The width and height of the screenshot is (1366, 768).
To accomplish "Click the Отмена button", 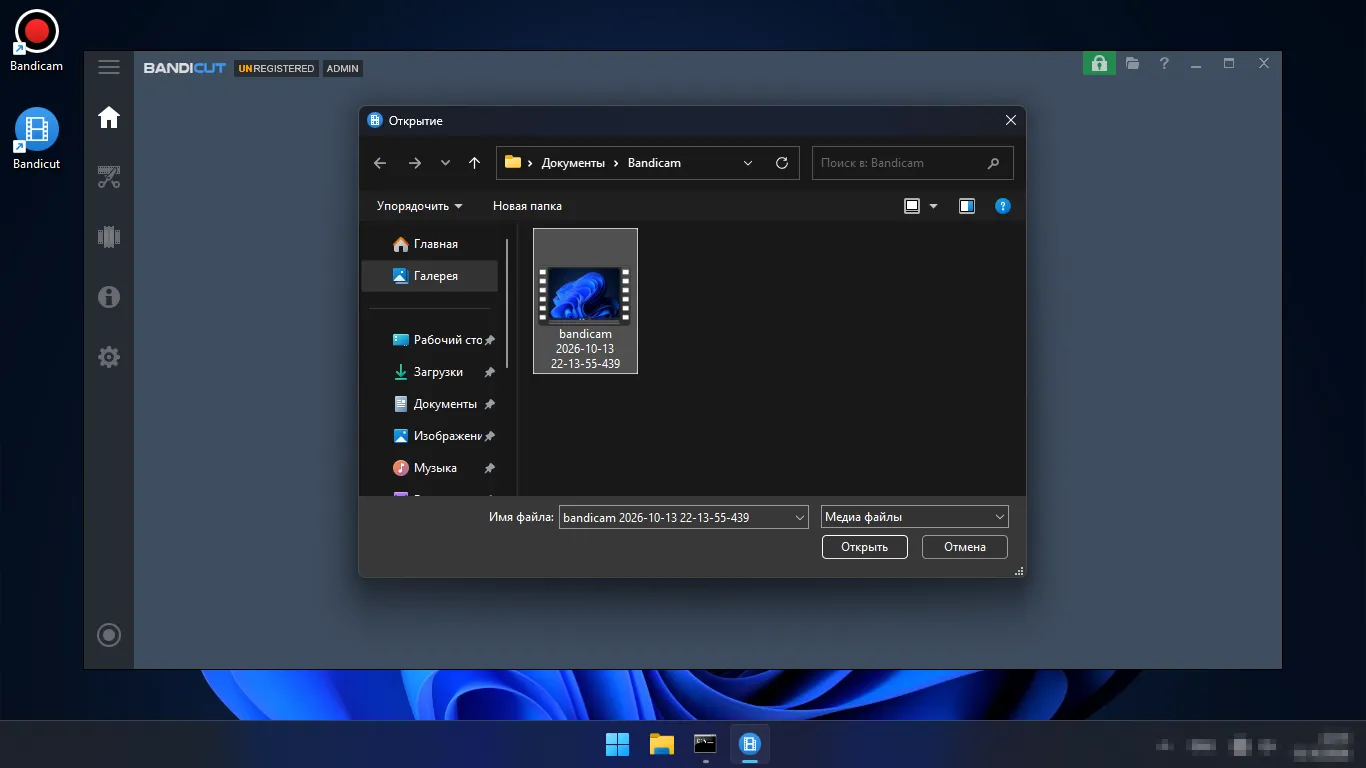I will (965, 547).
